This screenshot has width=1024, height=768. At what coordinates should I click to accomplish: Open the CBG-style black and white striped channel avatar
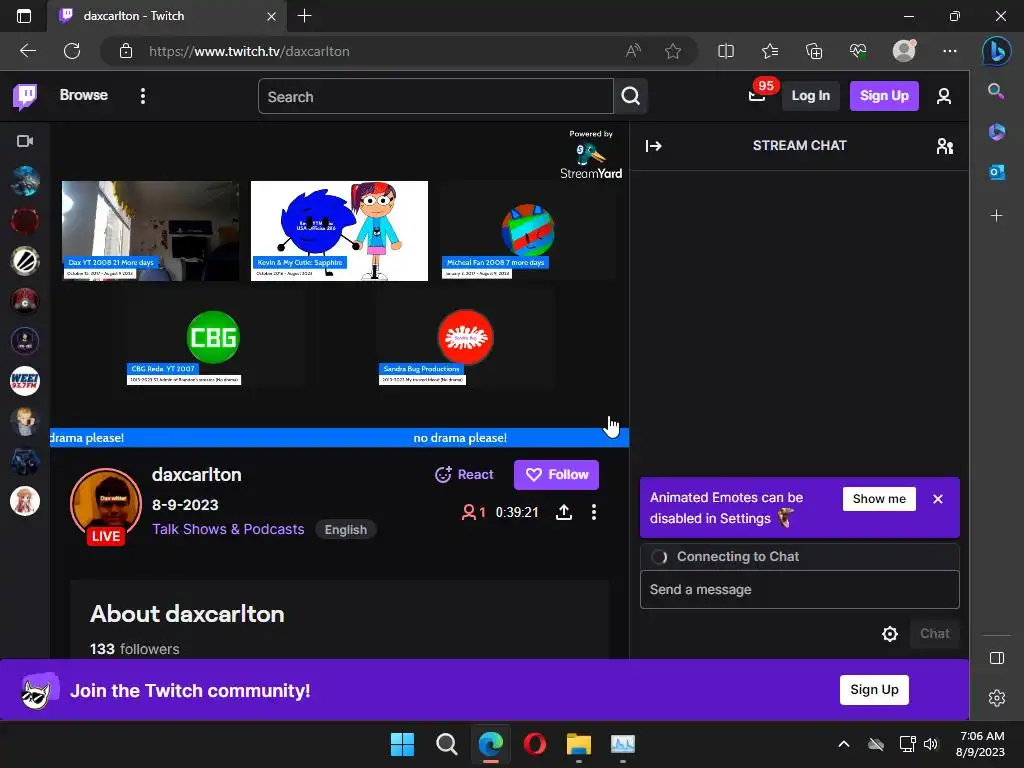(x=25, y=261)
